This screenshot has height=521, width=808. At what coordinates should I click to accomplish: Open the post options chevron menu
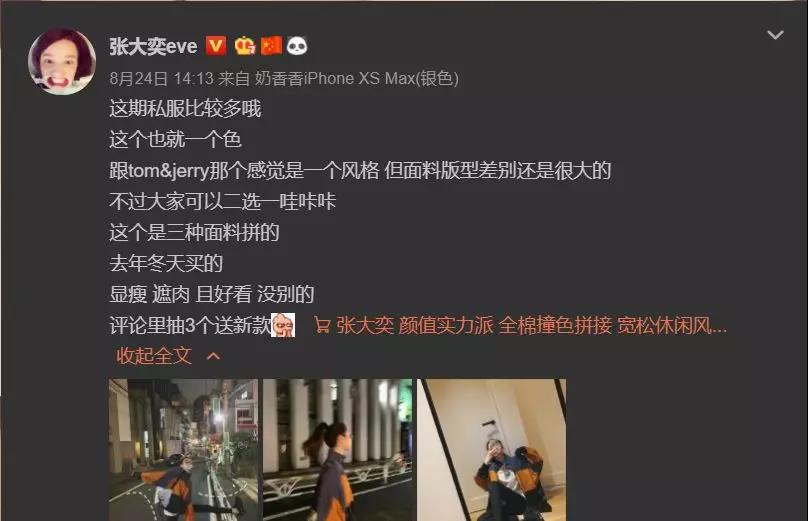(x=775, y=35)
